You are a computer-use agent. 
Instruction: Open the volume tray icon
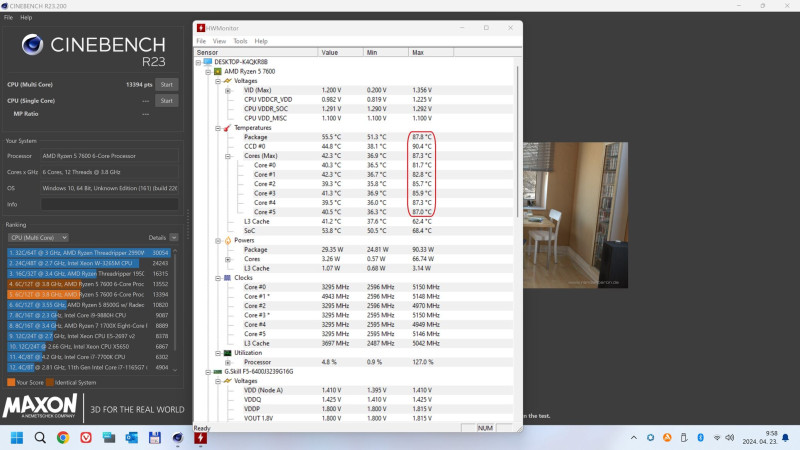point(730,438)
